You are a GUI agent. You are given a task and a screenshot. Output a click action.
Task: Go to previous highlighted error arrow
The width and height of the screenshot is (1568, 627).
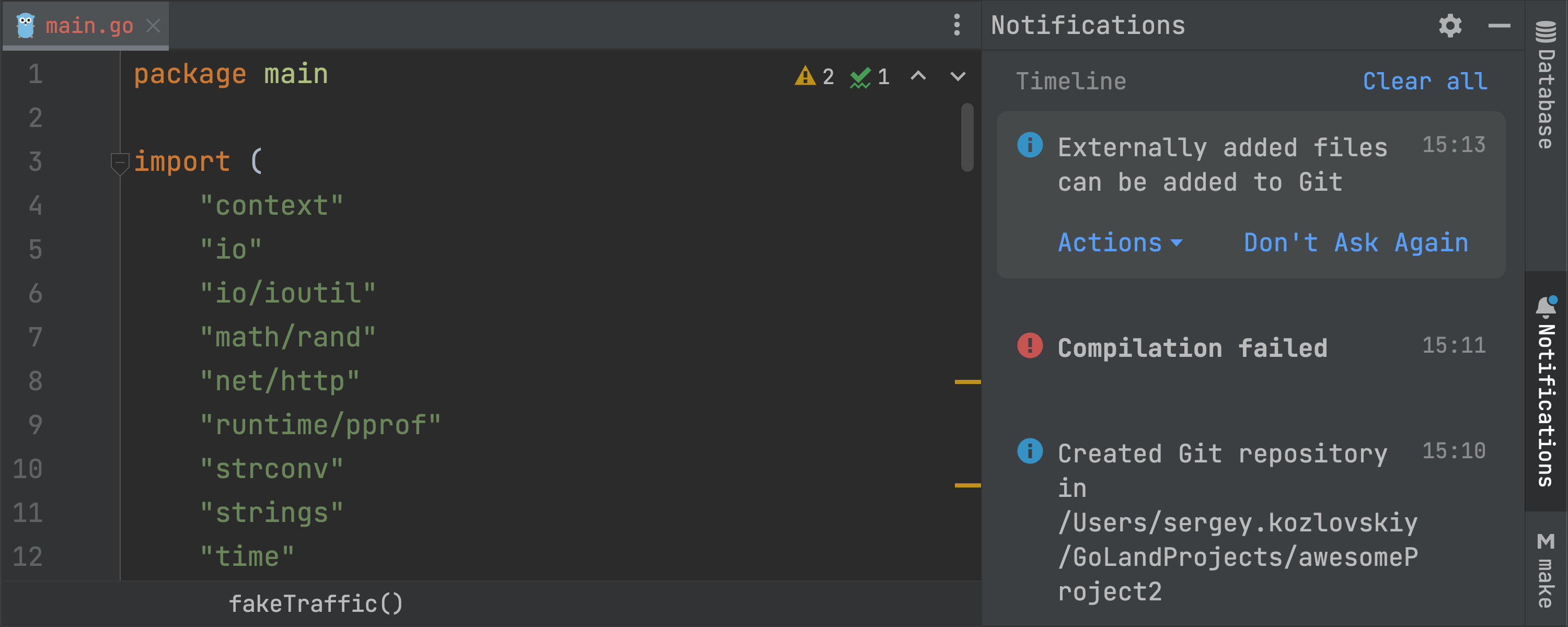[918, 76]
